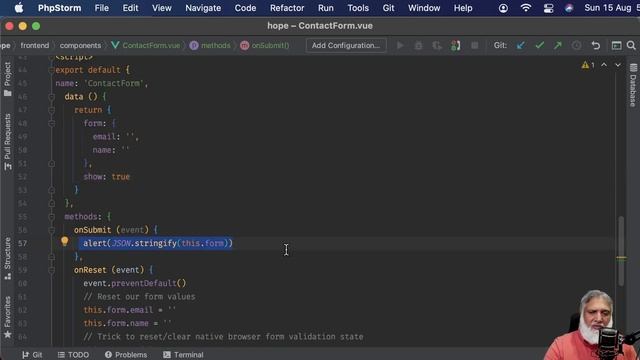The image size is (640, 360).
Task: Collapse the data () function fold
Action: coord(51,97)
